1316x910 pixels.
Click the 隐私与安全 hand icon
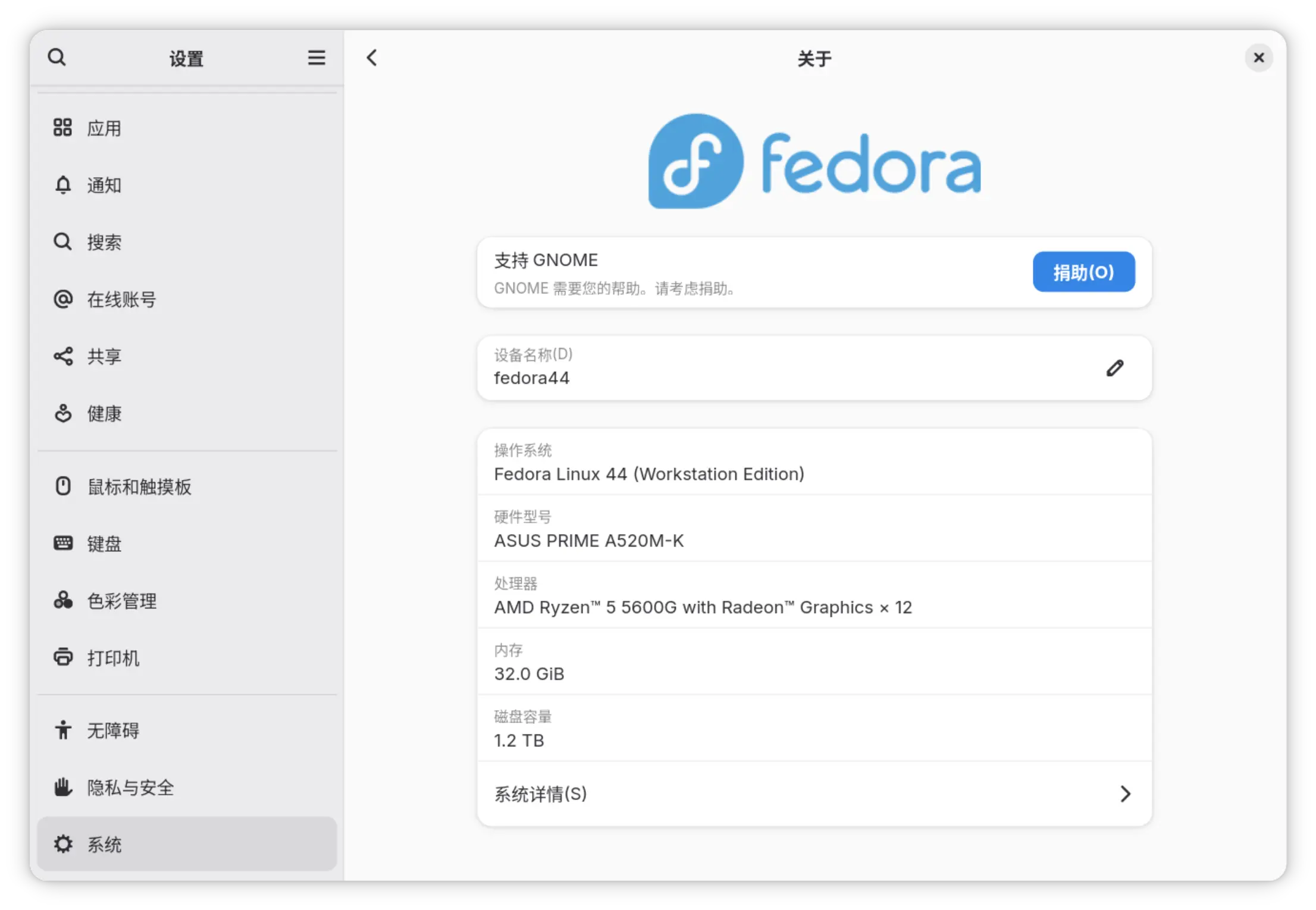pos(62,787)
